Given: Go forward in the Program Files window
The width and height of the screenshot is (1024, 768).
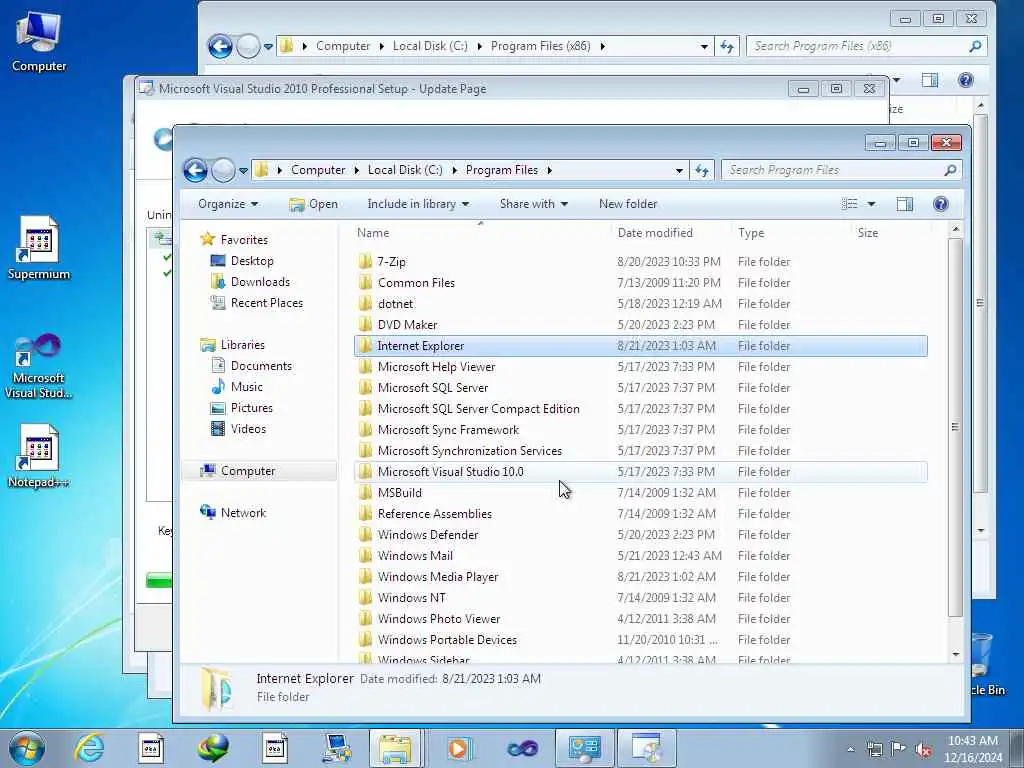Looking at the screenshot, I should (223, 170).
